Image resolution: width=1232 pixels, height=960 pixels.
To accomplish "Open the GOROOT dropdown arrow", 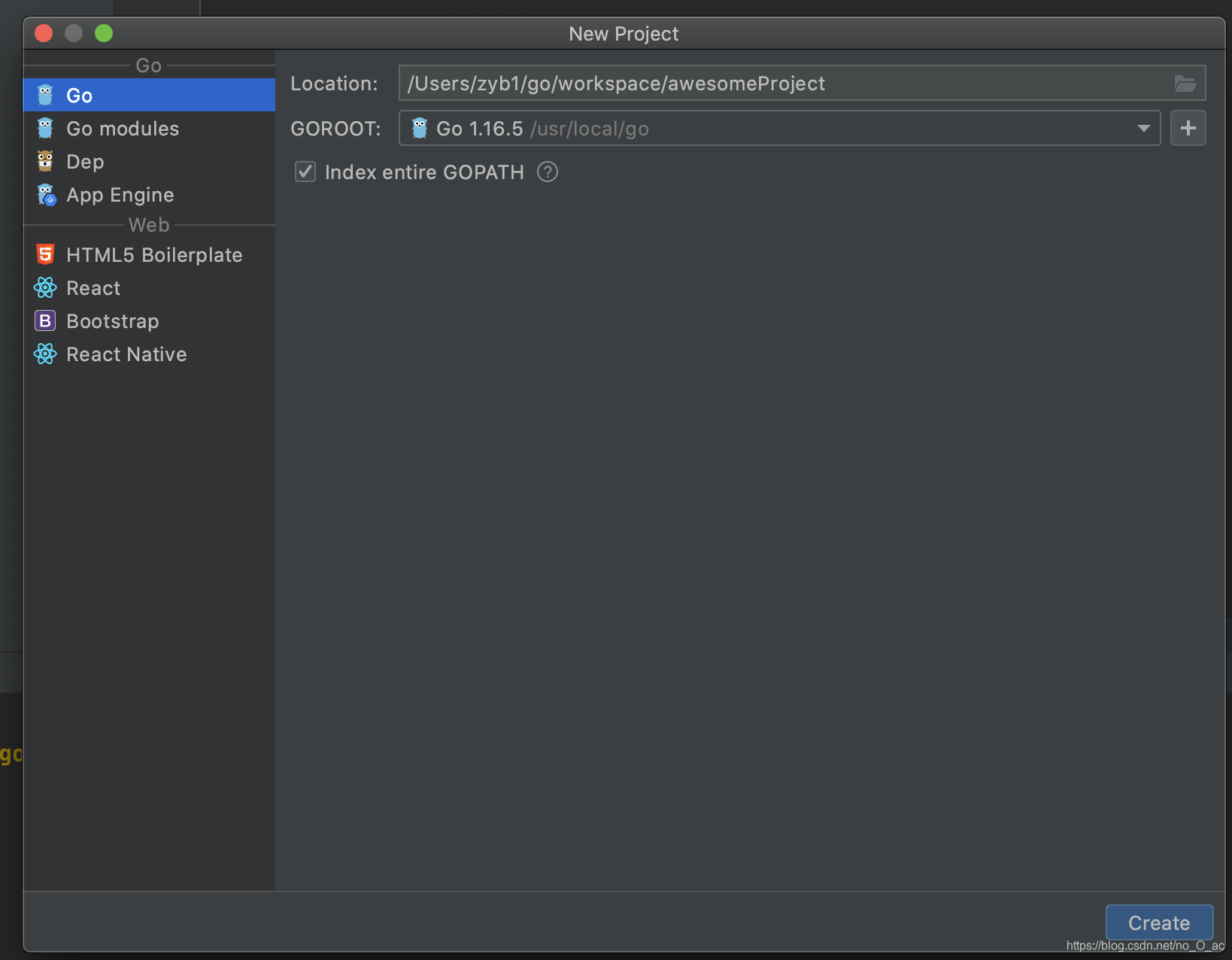I will click(x=1143, y=129).
